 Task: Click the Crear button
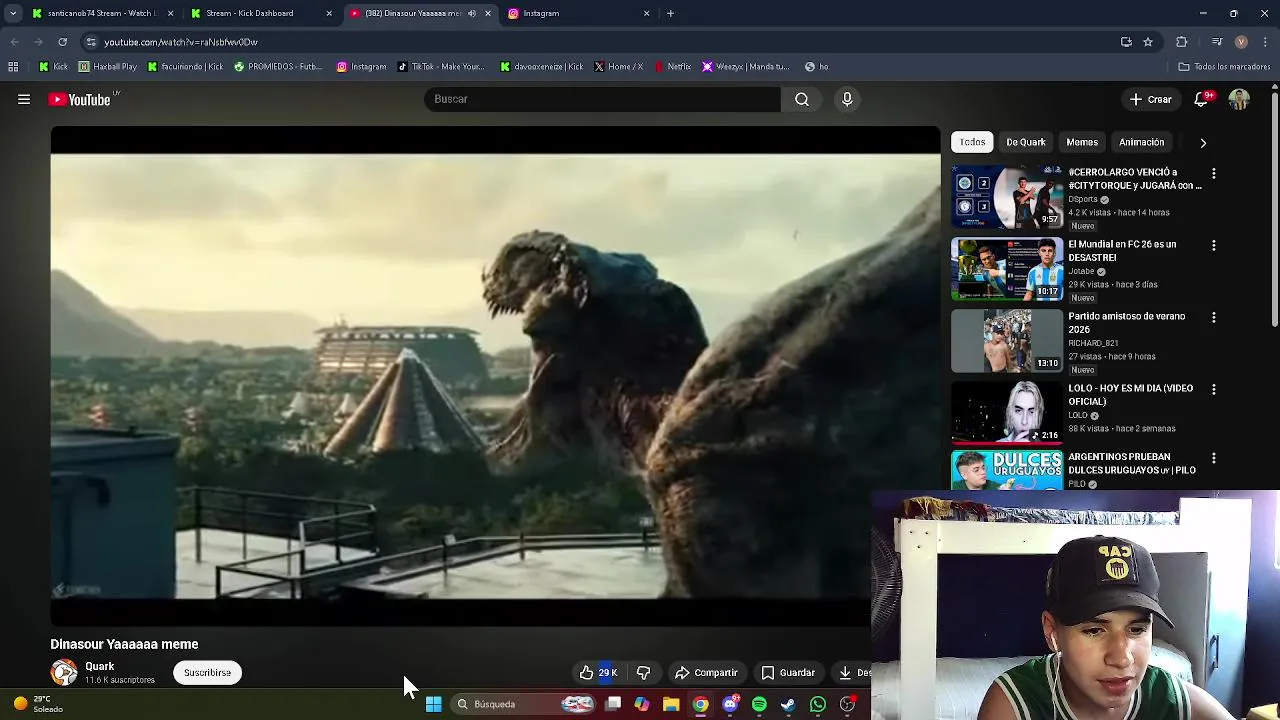(x=1150, y=99)
